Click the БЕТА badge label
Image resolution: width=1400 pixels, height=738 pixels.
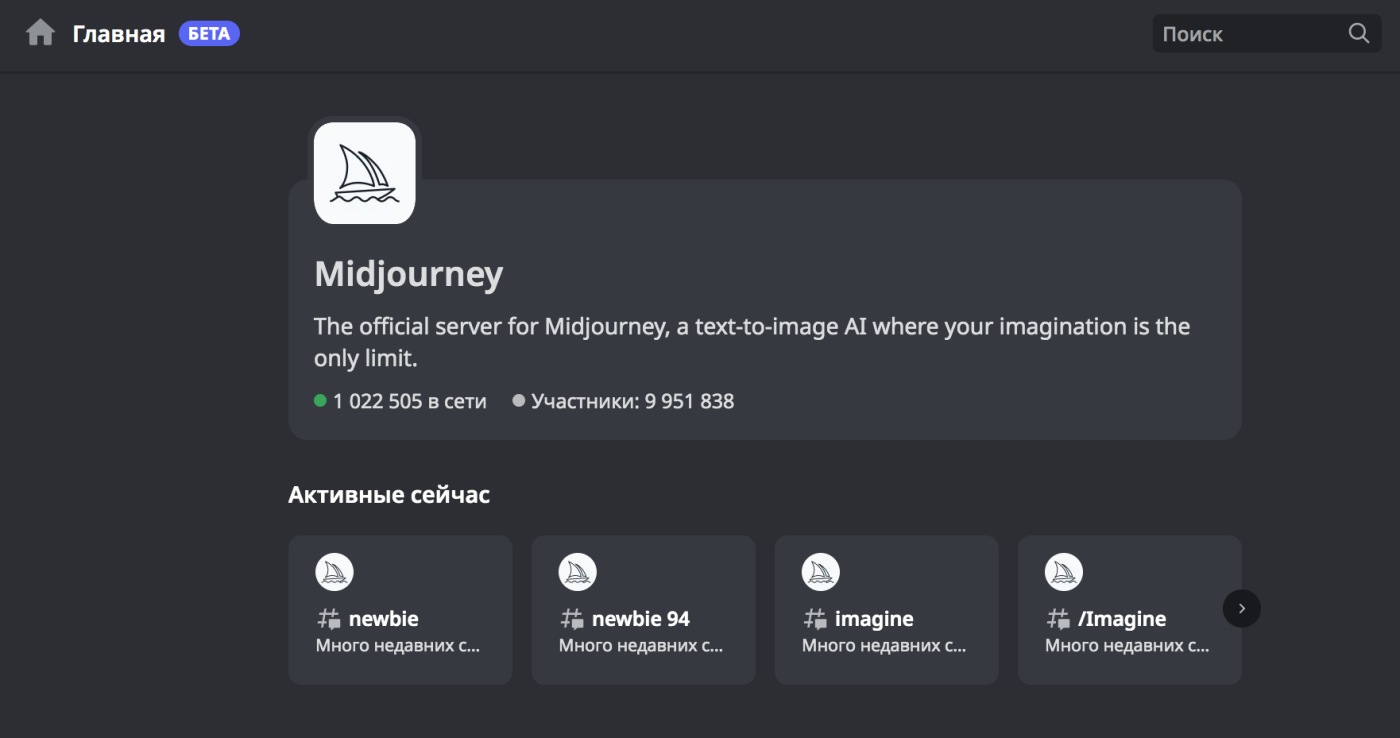pos(208,32)
